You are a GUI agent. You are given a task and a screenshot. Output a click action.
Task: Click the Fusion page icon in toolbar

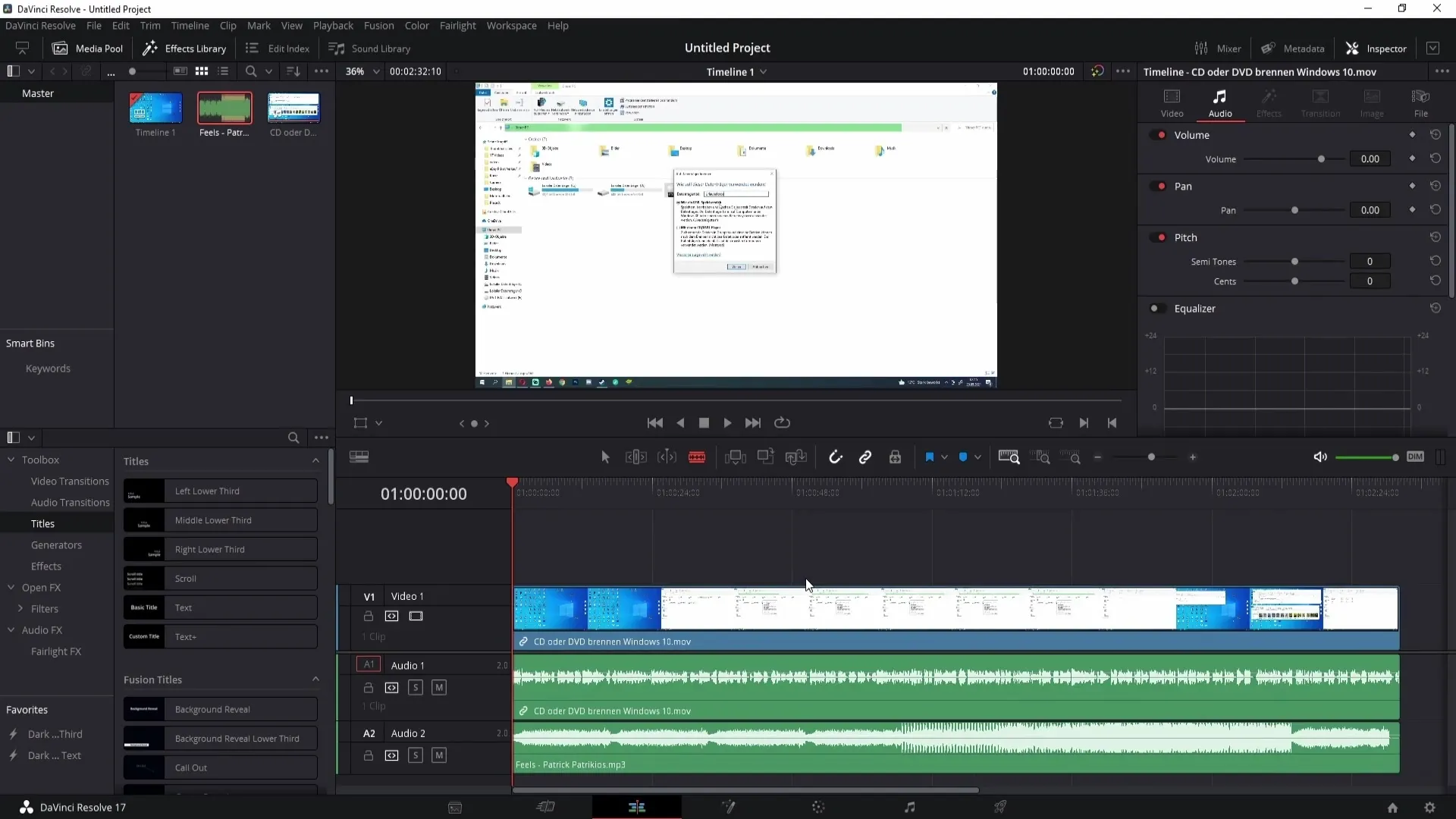click(728, 807)
